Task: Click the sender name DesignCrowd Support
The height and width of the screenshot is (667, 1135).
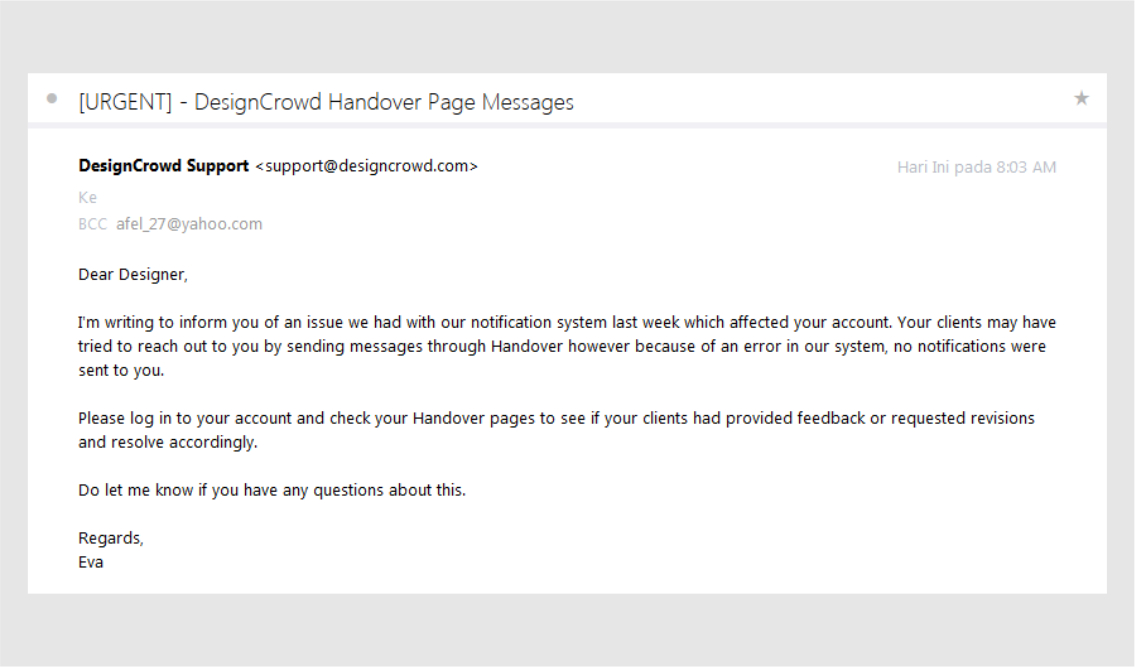Action: click(x=163, y=166)
